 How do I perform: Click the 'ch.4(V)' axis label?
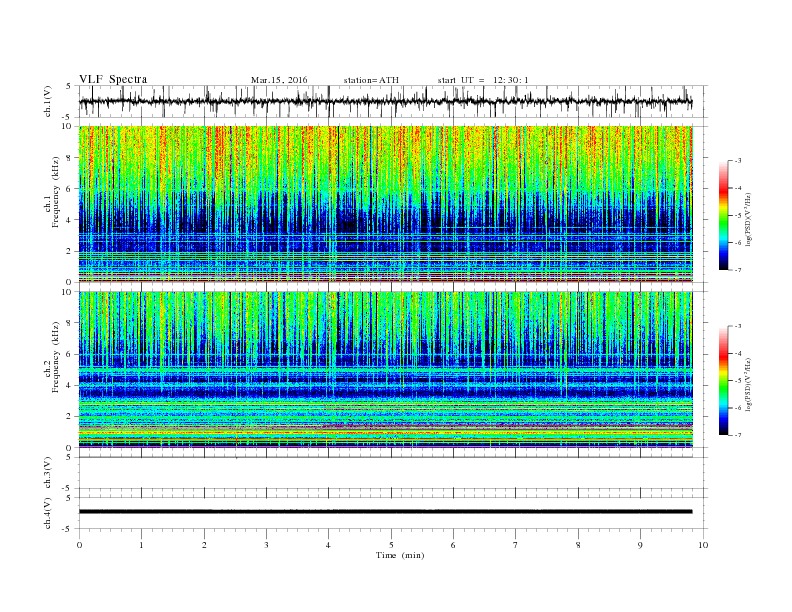(48, 513)
